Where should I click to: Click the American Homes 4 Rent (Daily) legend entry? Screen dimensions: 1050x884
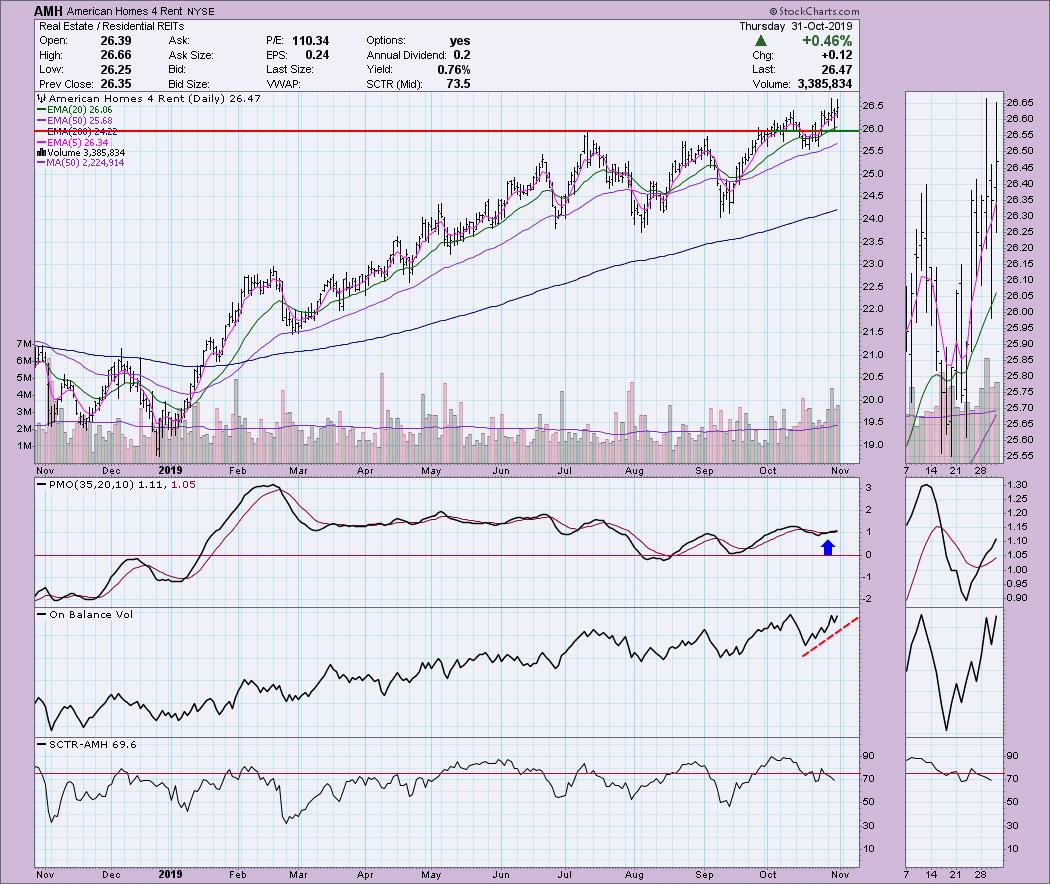coord(155,98)
